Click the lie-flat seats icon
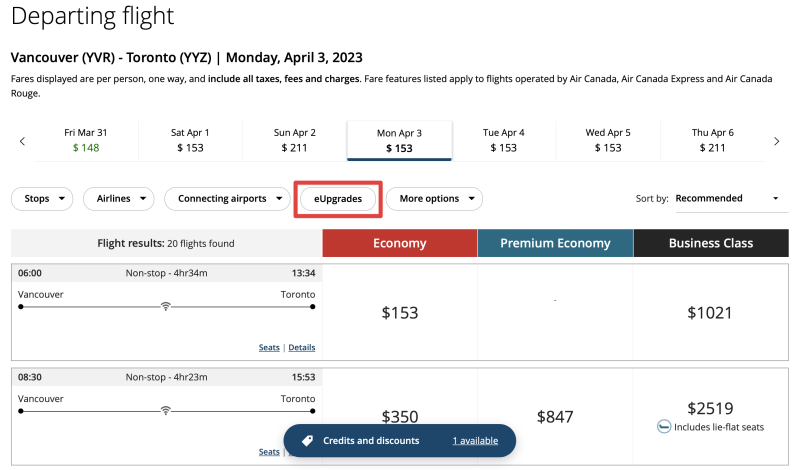This screenshot has width=800, height=470. point(664,427)
